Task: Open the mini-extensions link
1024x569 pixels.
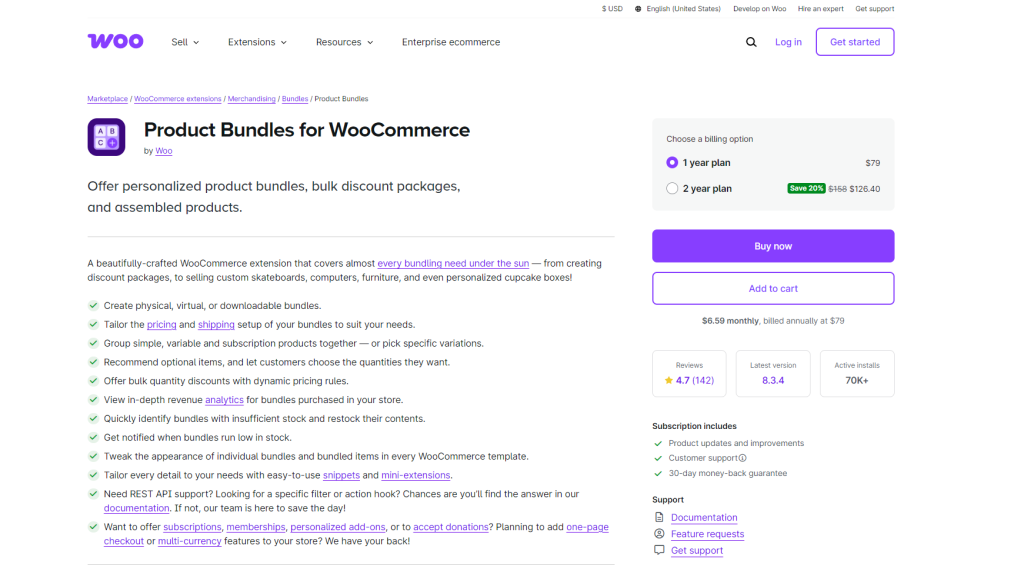Action: pos(415,475)
